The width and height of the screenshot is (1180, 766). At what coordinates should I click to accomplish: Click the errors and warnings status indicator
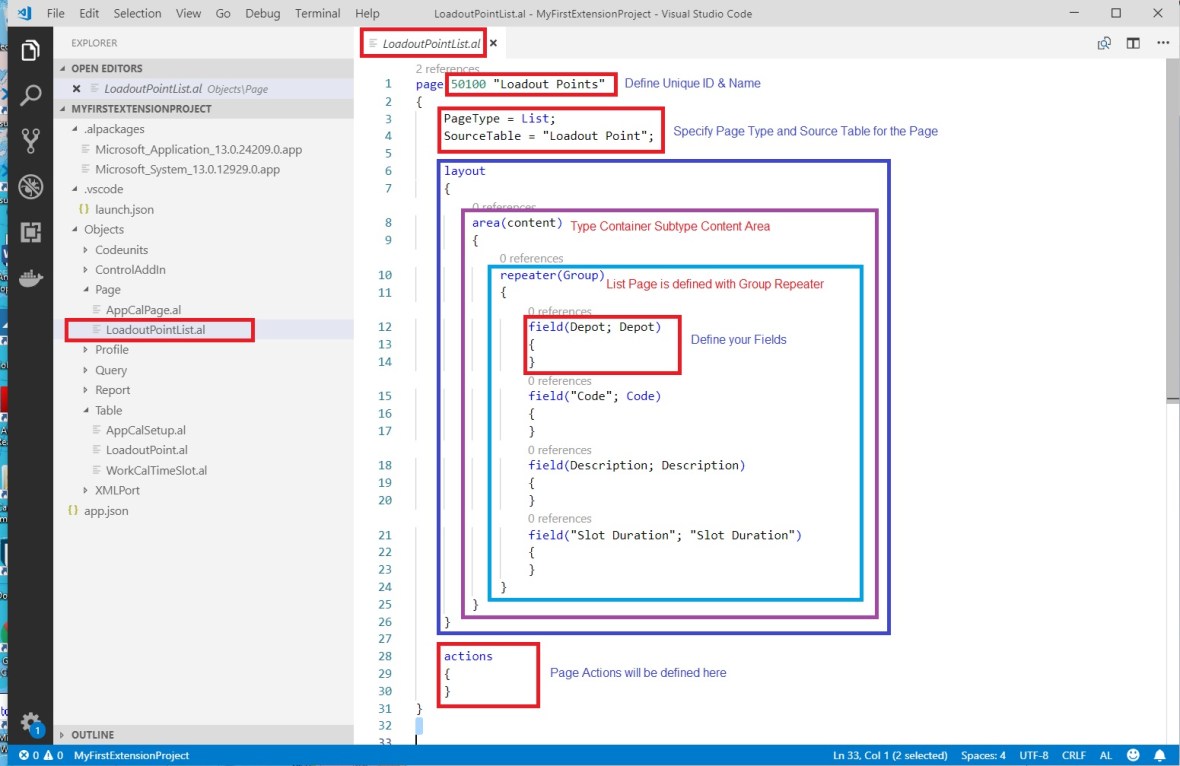tap(40, 755)
